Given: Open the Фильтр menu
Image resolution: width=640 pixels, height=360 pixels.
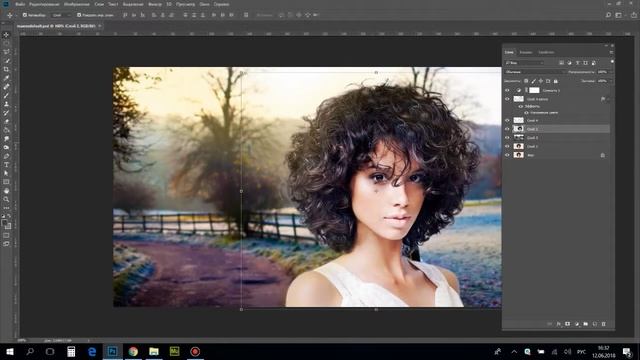Looking at the screenshot, I should click(155, 4).
